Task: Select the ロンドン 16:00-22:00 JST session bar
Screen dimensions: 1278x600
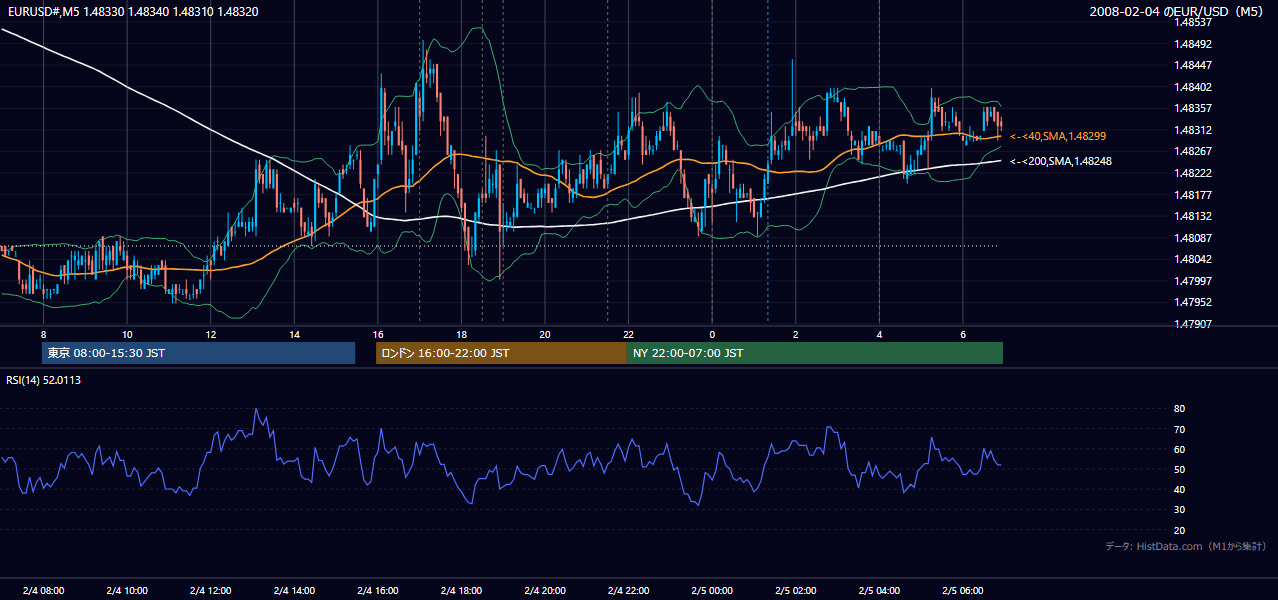Action: (x=501, y=353)
